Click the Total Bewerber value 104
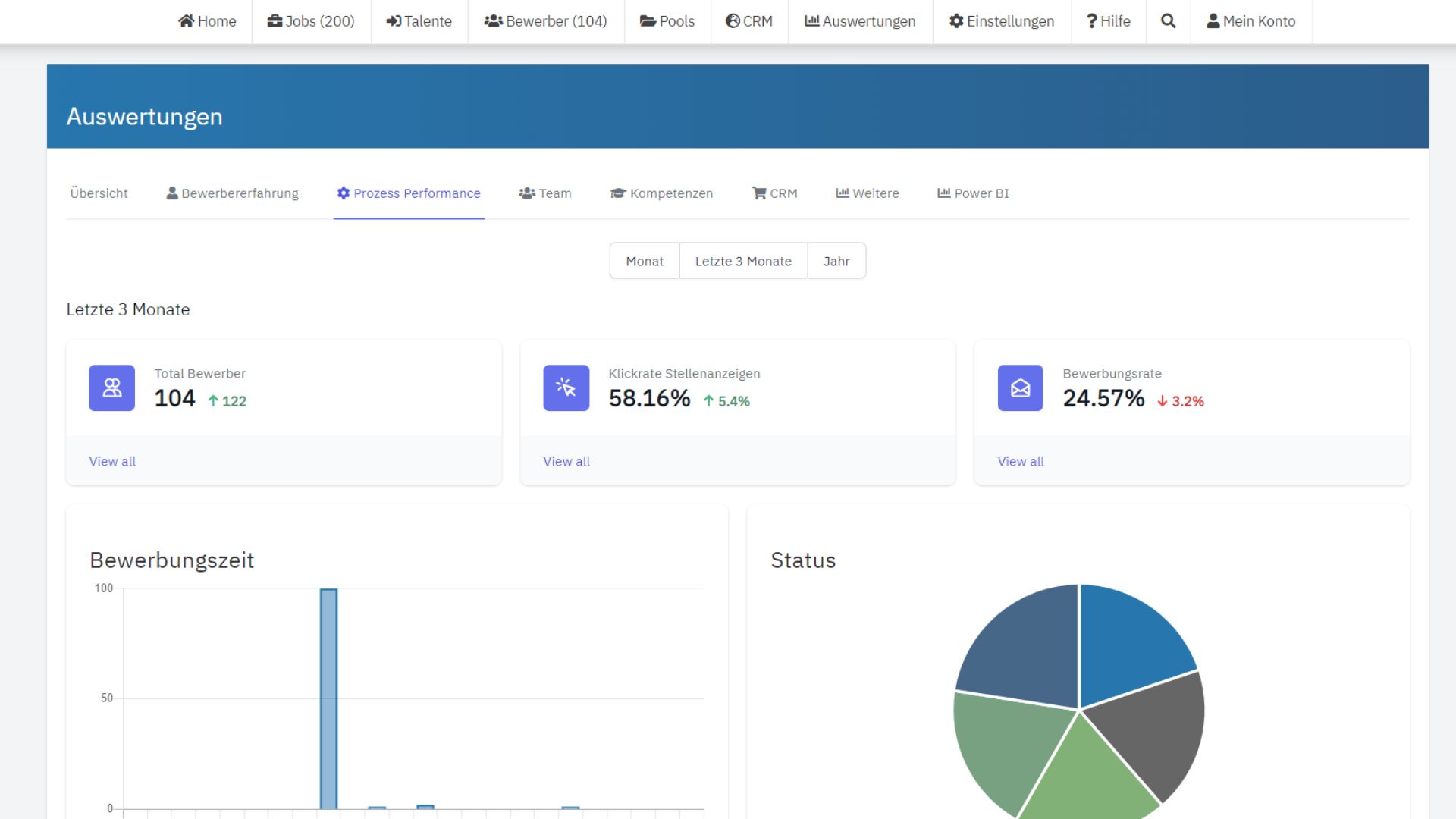This screenshot has height=819, width=1456. tap(174, 398)
